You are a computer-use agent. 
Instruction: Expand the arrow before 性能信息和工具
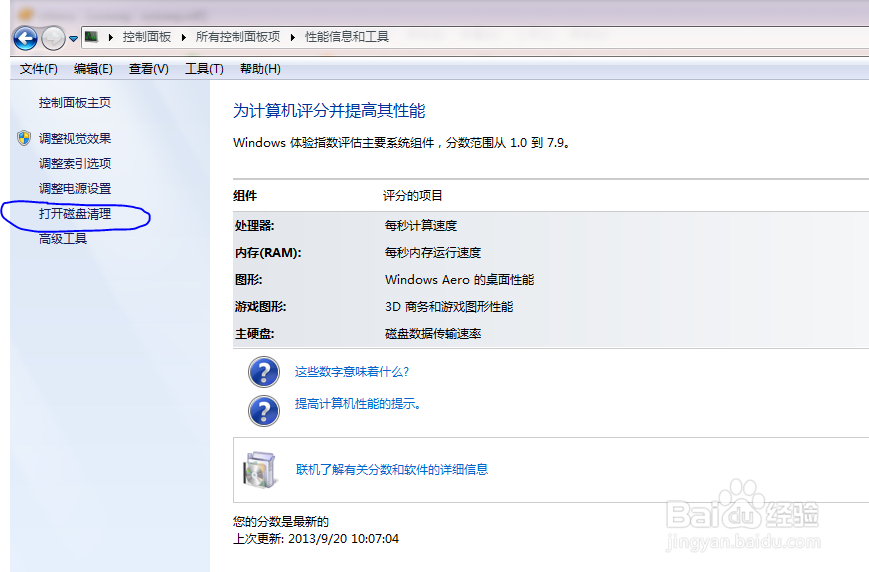[x=293, y=37]
